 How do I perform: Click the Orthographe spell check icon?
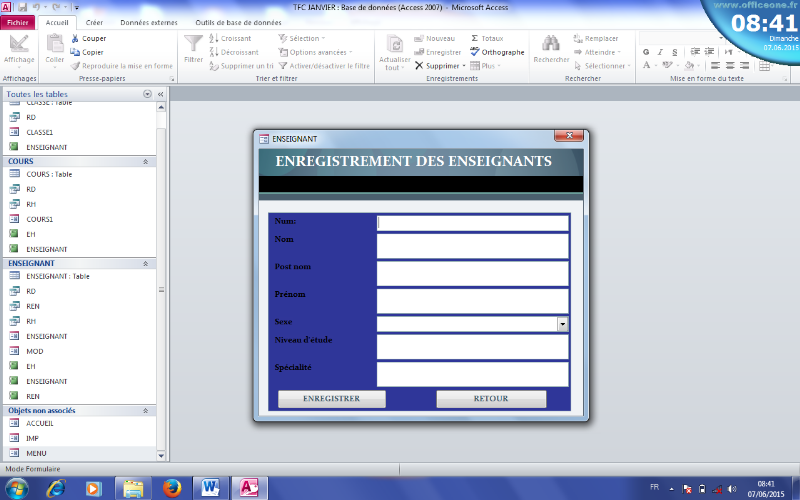[475, 52]
